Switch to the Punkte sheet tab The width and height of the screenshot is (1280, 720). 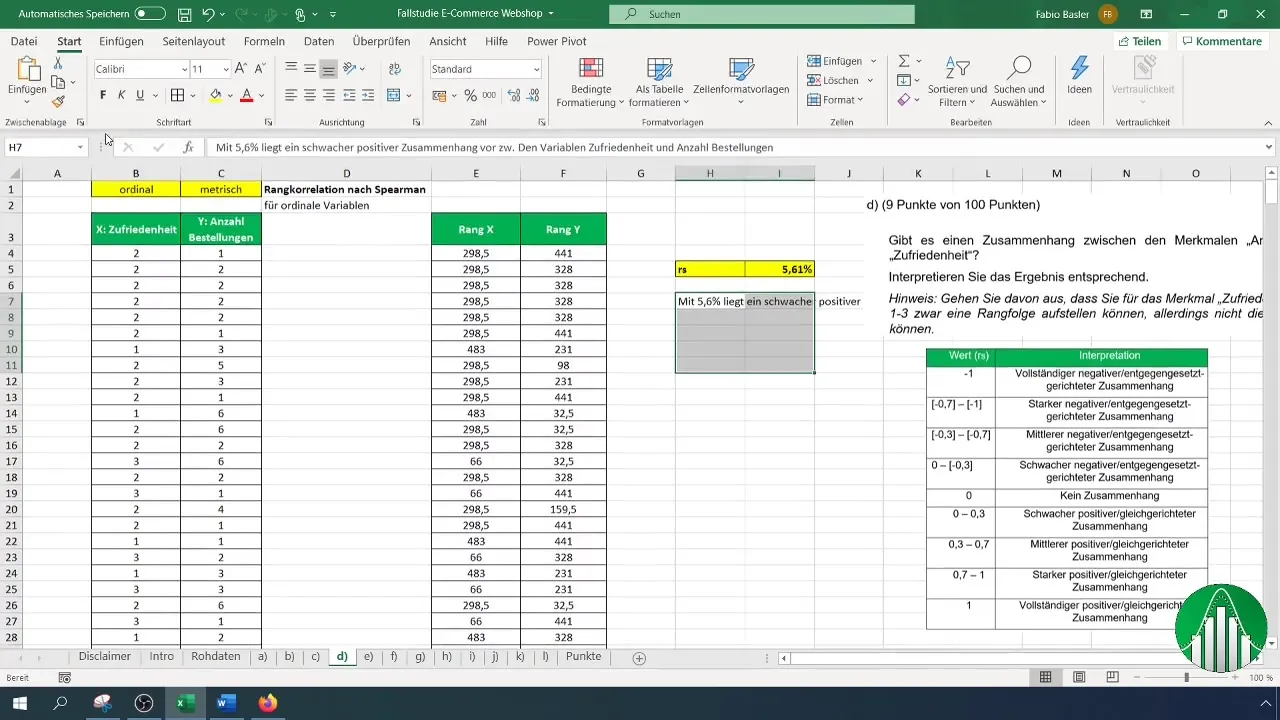pyautogui.click(x=584, y=657)
